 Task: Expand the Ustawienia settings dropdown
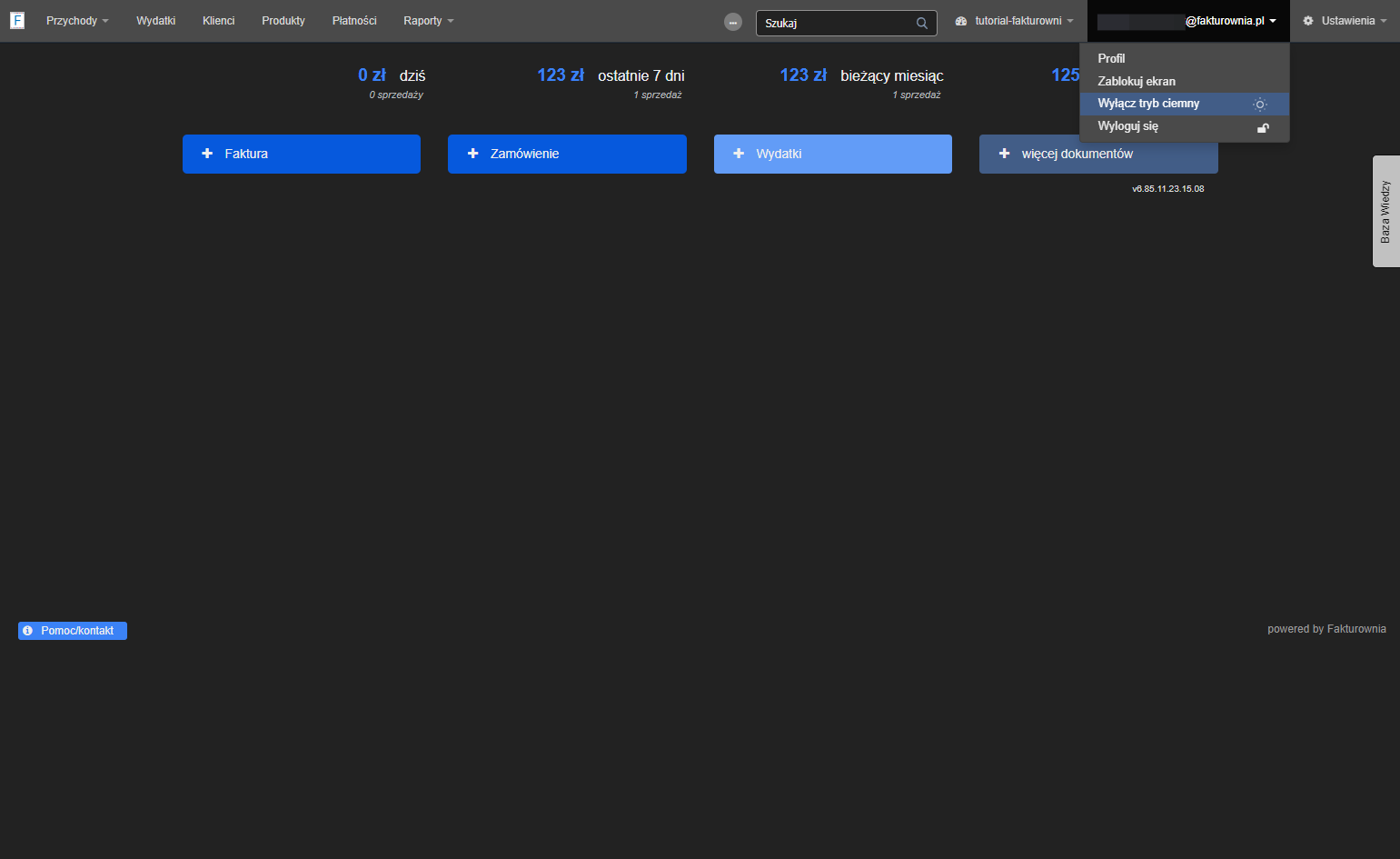(1345, 21)
